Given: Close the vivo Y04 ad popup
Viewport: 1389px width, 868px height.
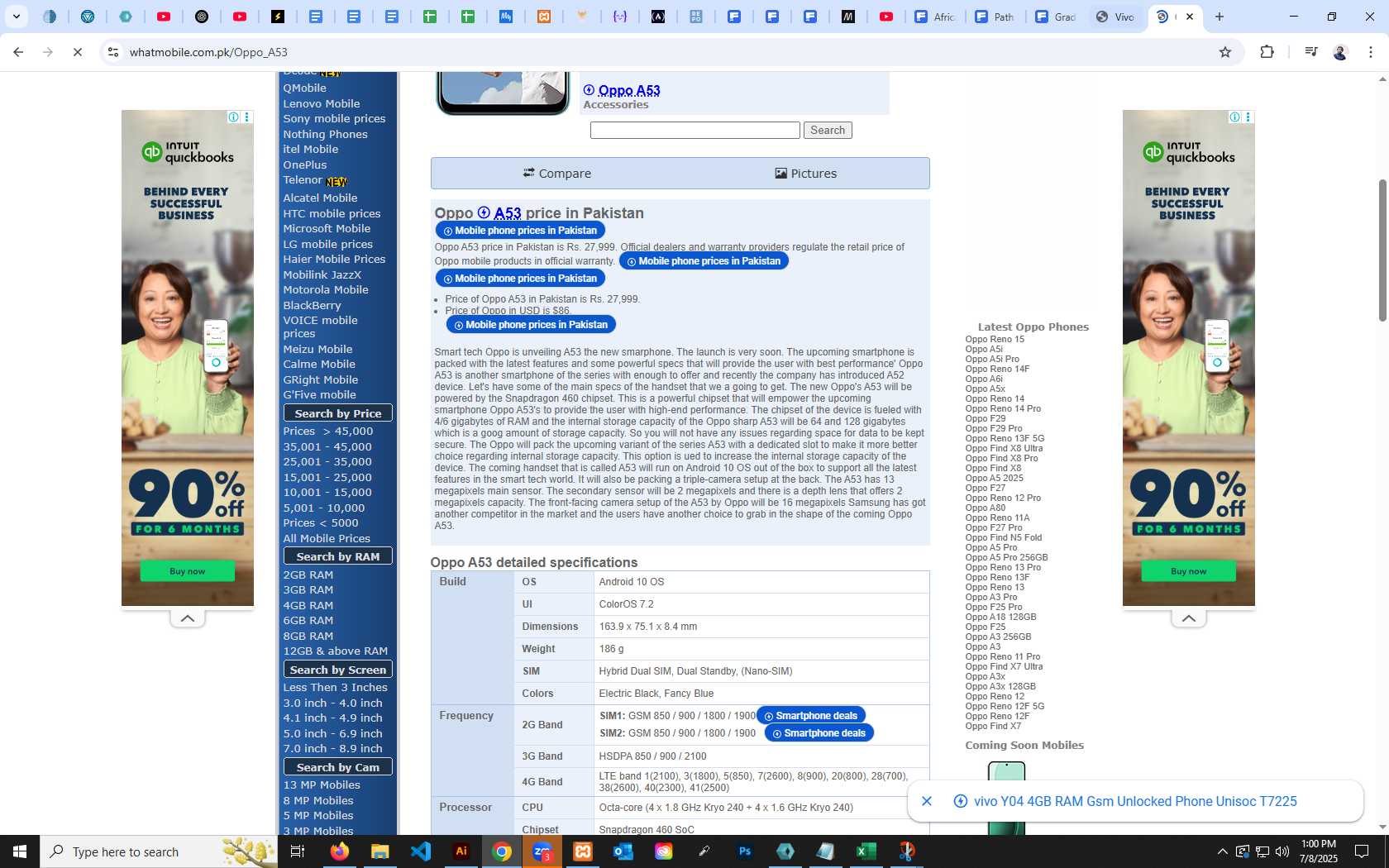Looking at the screenshot, I should (927, 801).
